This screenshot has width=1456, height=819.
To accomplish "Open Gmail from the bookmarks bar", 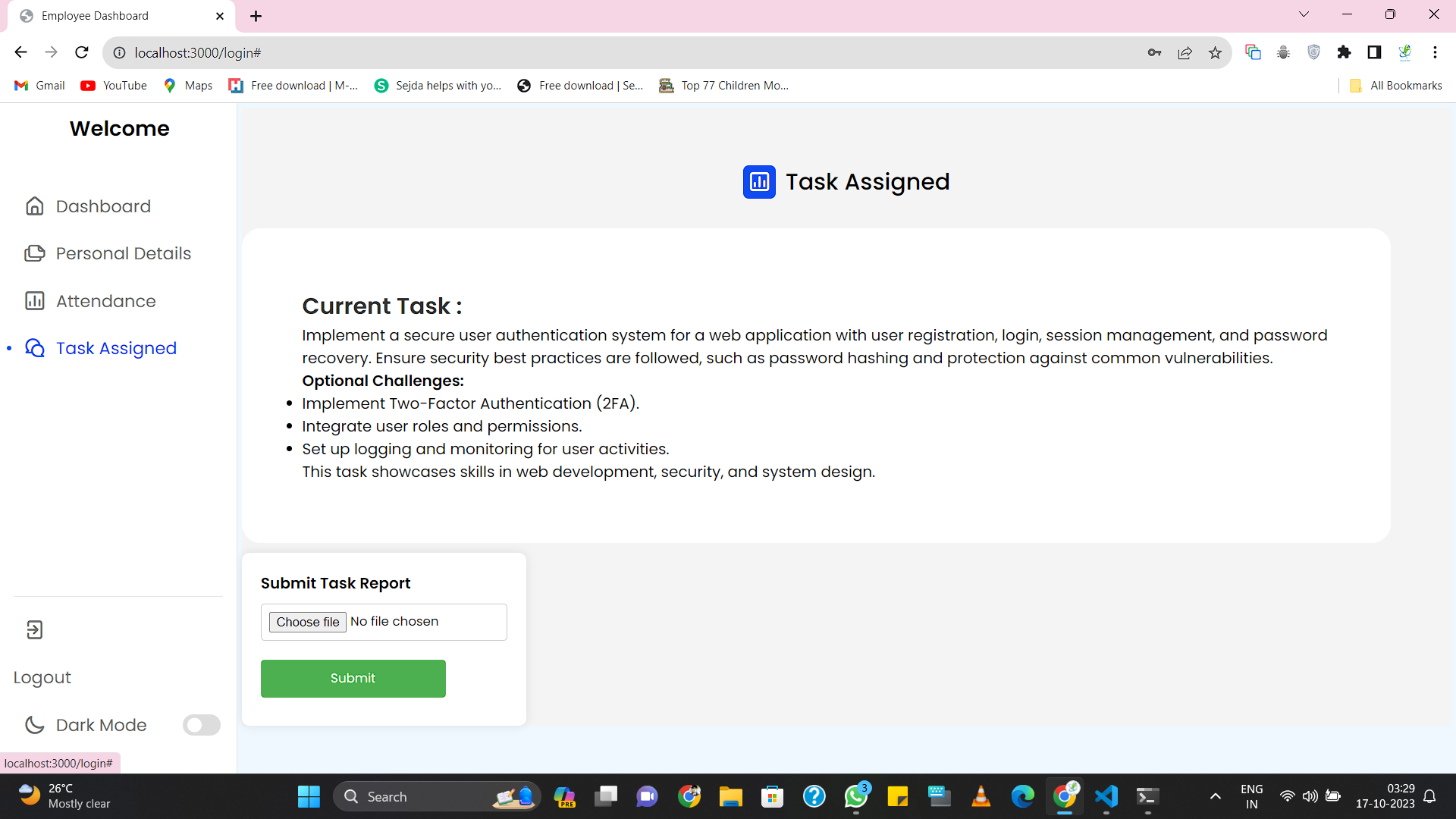I will click(x=38, y=85).
